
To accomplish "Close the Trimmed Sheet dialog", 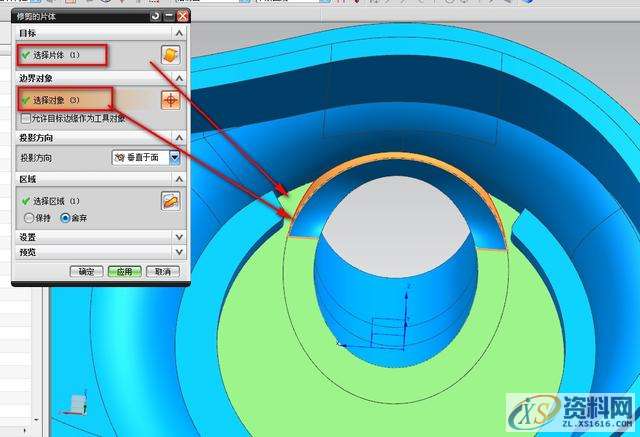I will coord(182,16).
